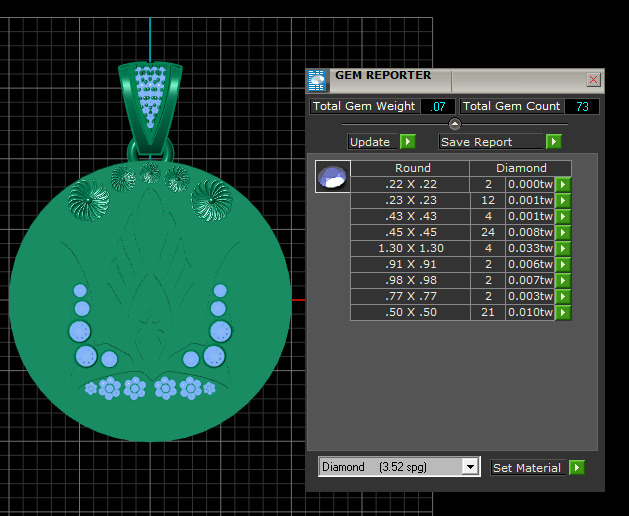Click green arrow for 1.30 X 1.30 row
The width and height of the screenshot is (629, 516).
[x=563, y=249]
